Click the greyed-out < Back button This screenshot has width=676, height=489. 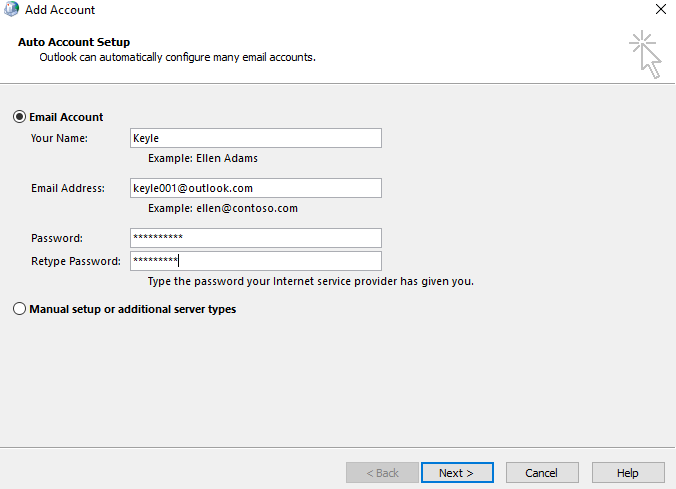coord(381,472)
